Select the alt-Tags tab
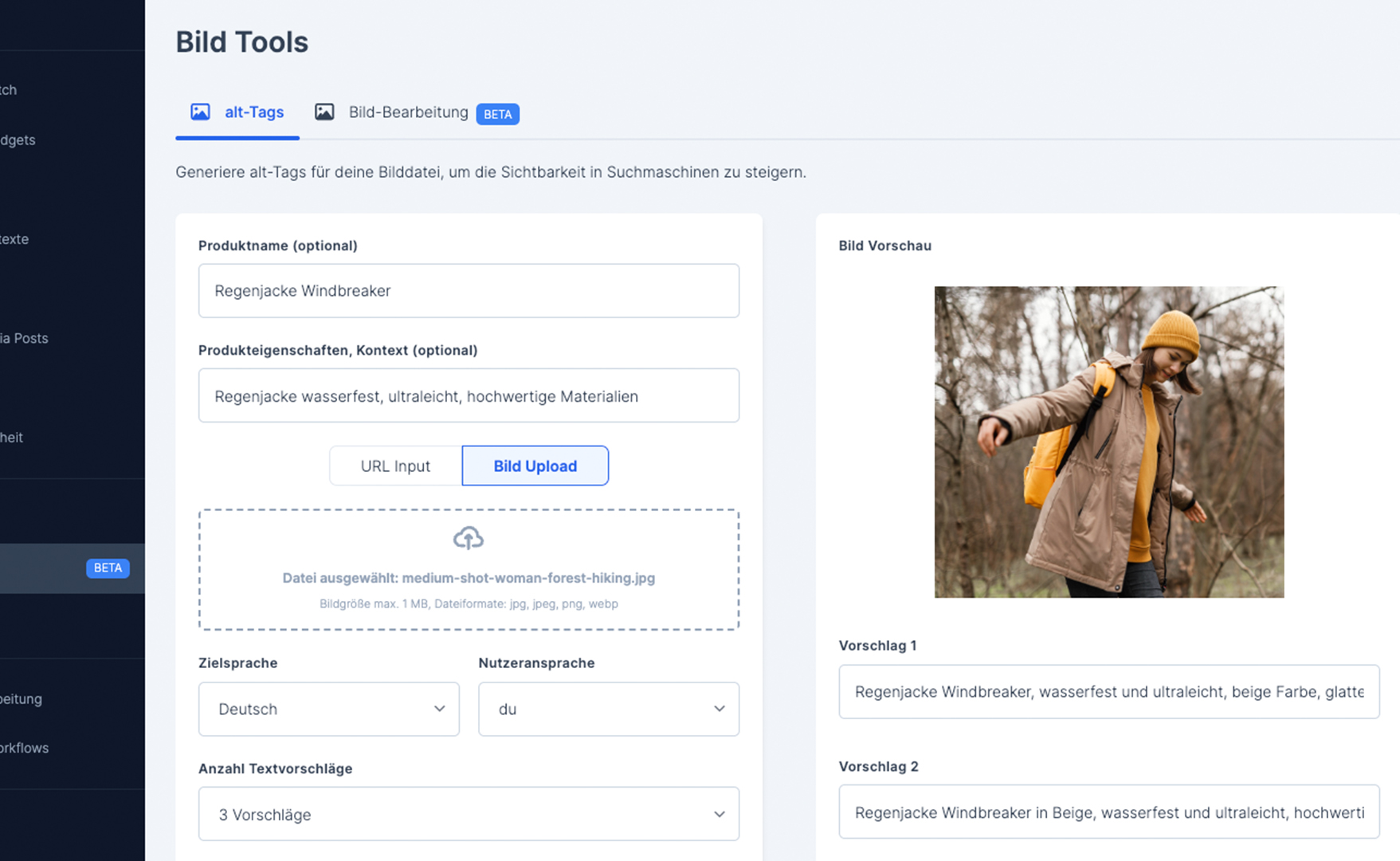 point(254,112)
